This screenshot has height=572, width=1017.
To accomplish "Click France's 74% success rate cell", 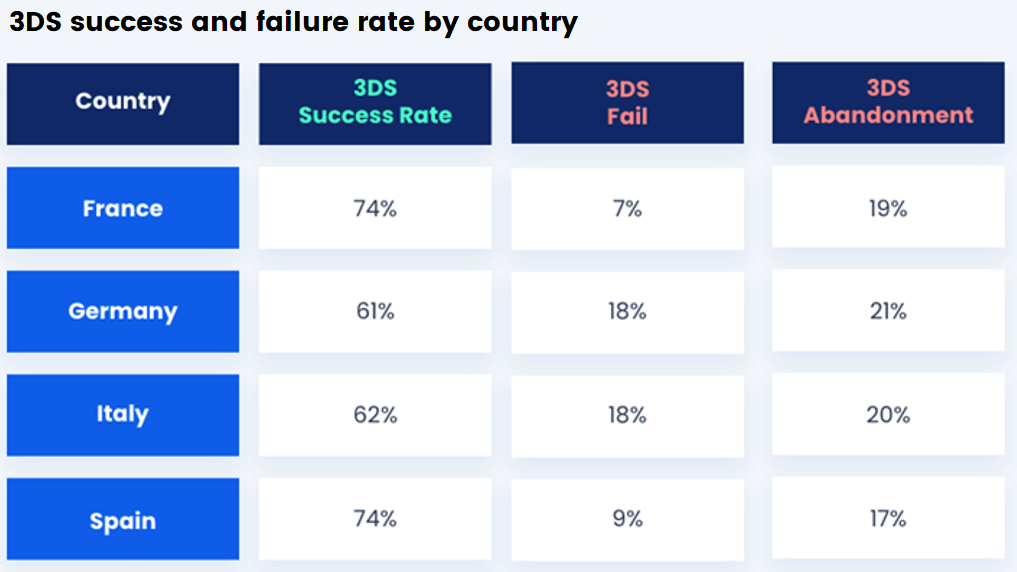I will 375,208.
